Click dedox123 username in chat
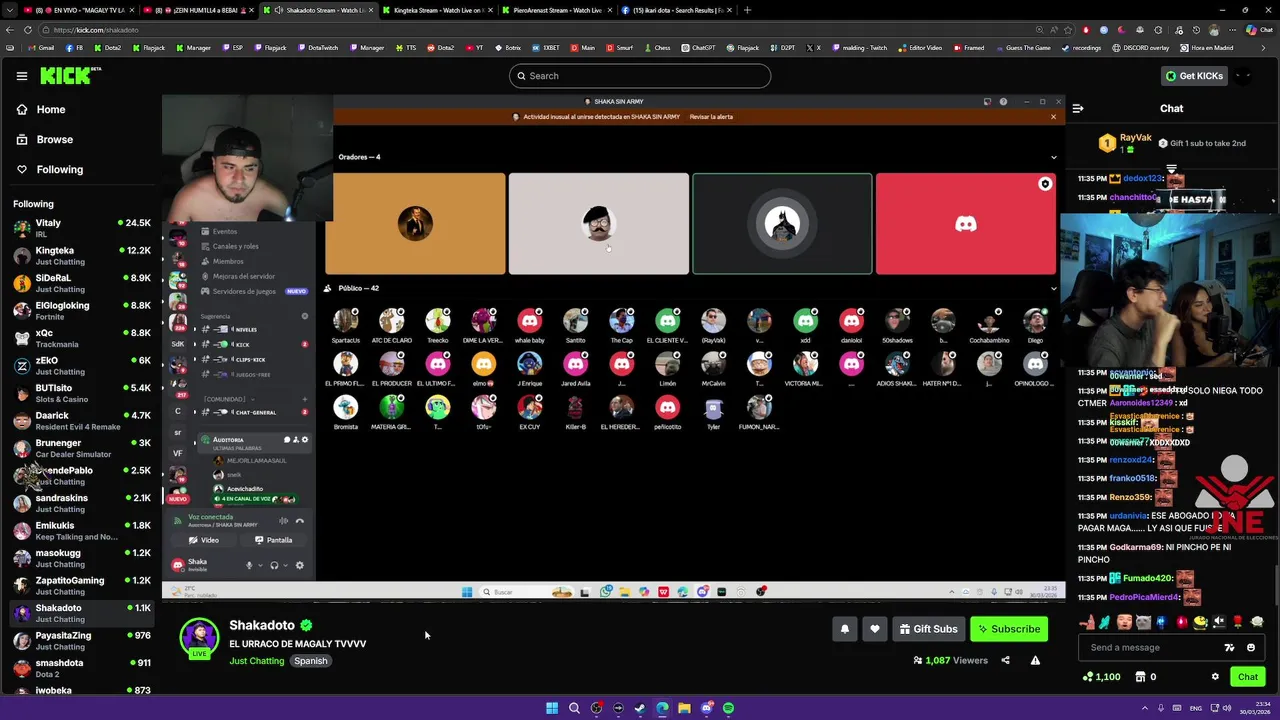The image size is (1280, 720). [x=1142, y=179]
